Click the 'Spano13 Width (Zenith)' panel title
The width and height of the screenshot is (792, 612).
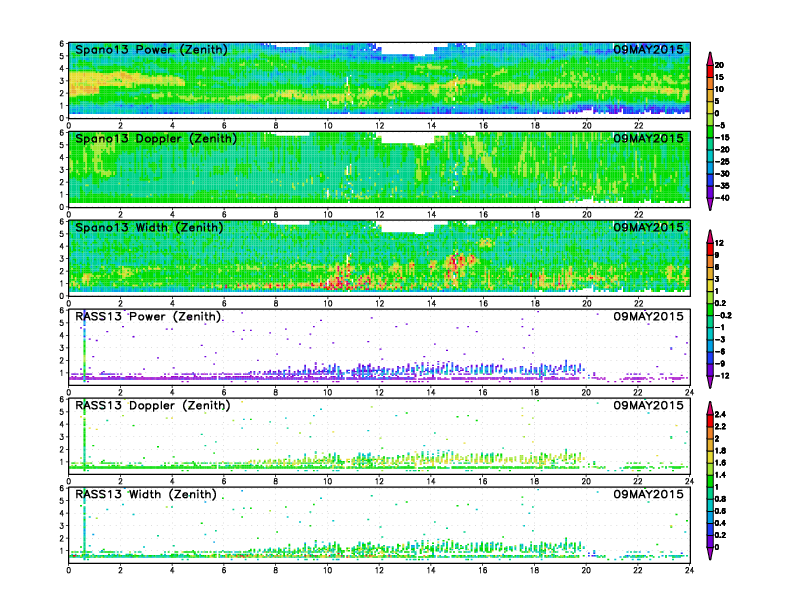pyautogui.click(x=149, y=227)
